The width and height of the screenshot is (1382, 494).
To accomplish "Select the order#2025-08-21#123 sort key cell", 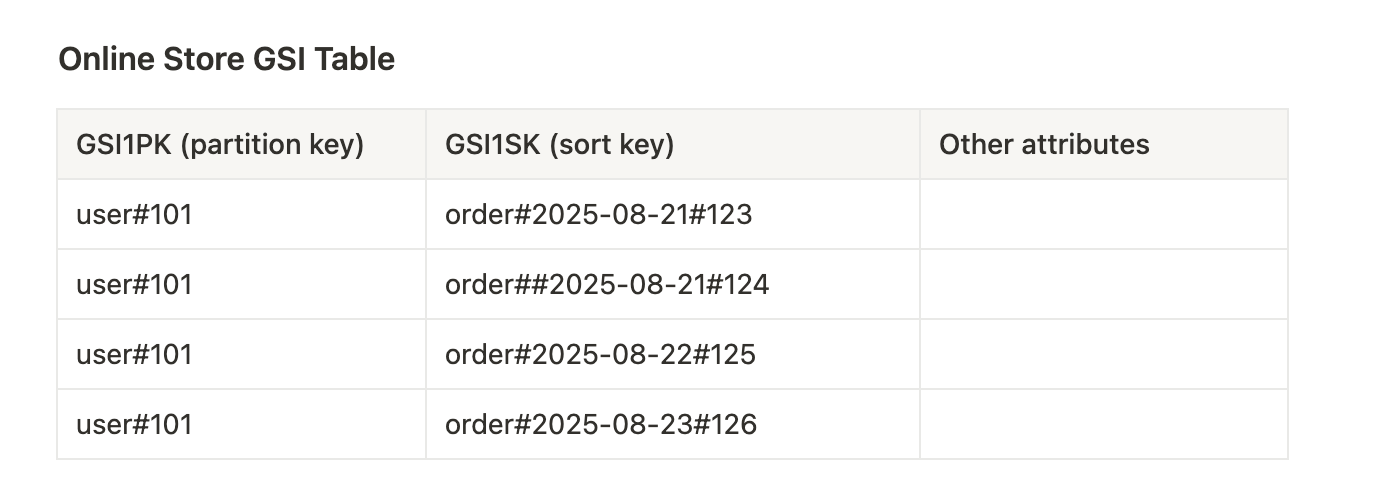I will [673, 215].
